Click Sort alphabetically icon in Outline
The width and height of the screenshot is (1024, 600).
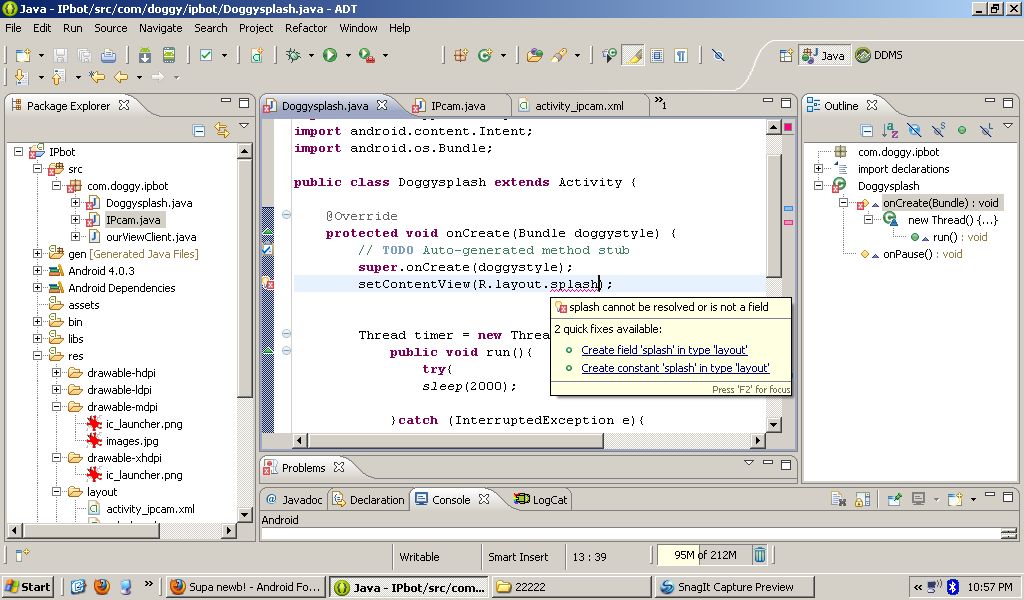(x=890, y=130)
